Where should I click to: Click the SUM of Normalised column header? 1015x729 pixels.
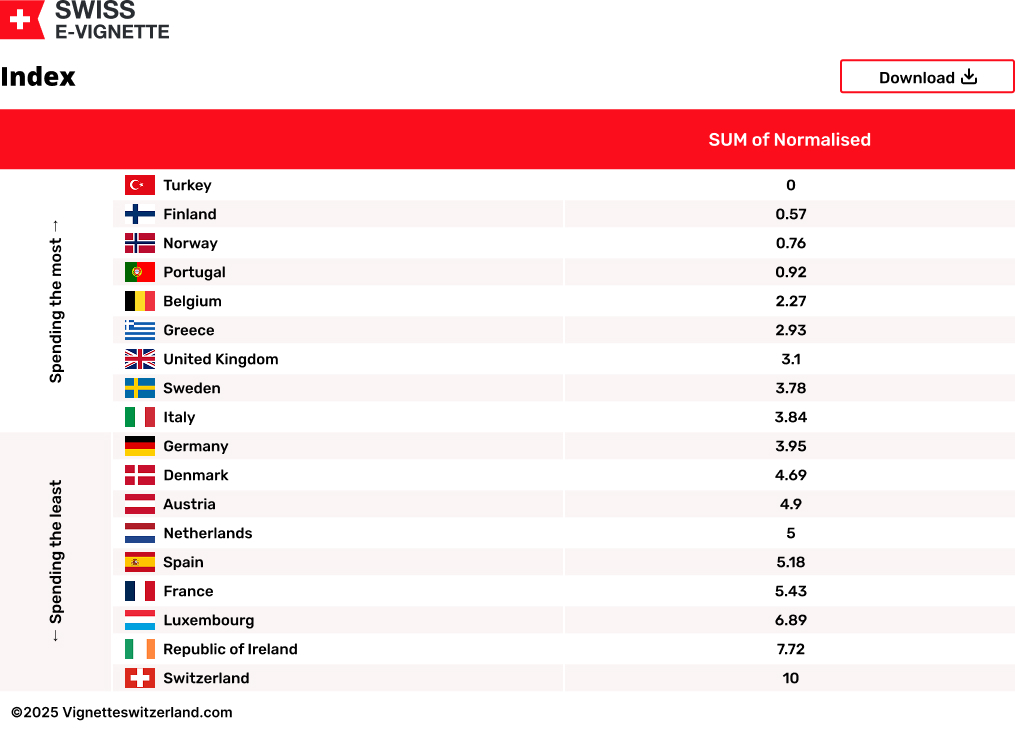point(789,140)
